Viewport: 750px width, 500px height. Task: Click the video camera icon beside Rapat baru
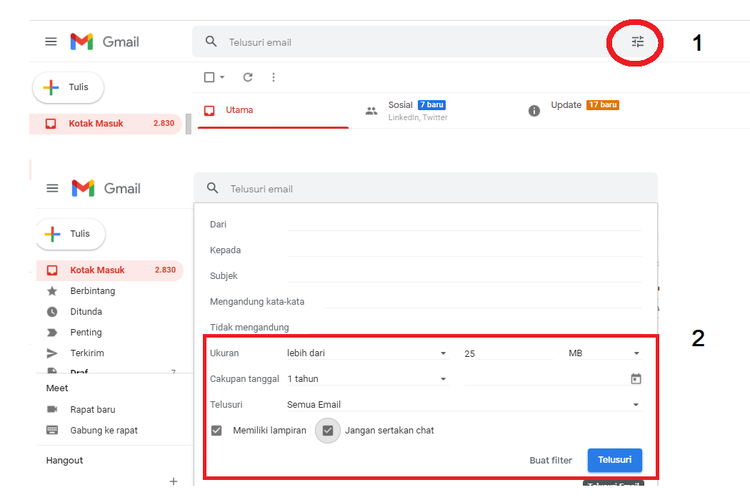(x=52, y=409)
